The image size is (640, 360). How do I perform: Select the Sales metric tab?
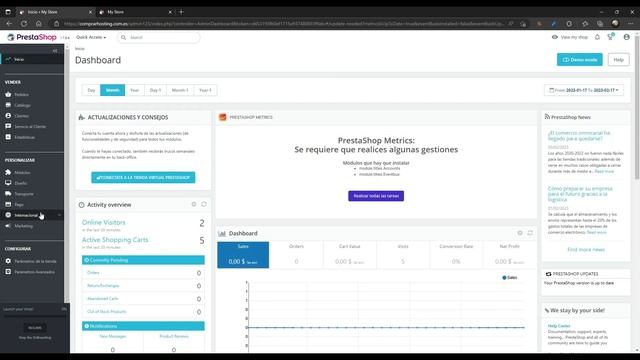point(243,255)
